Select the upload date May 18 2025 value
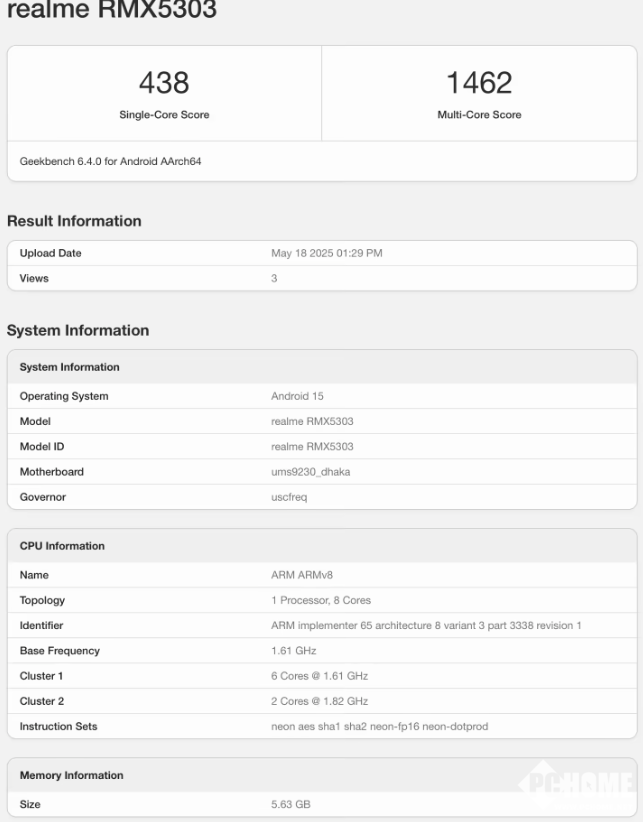Viewport: 643px width, 822px height. 326,253
